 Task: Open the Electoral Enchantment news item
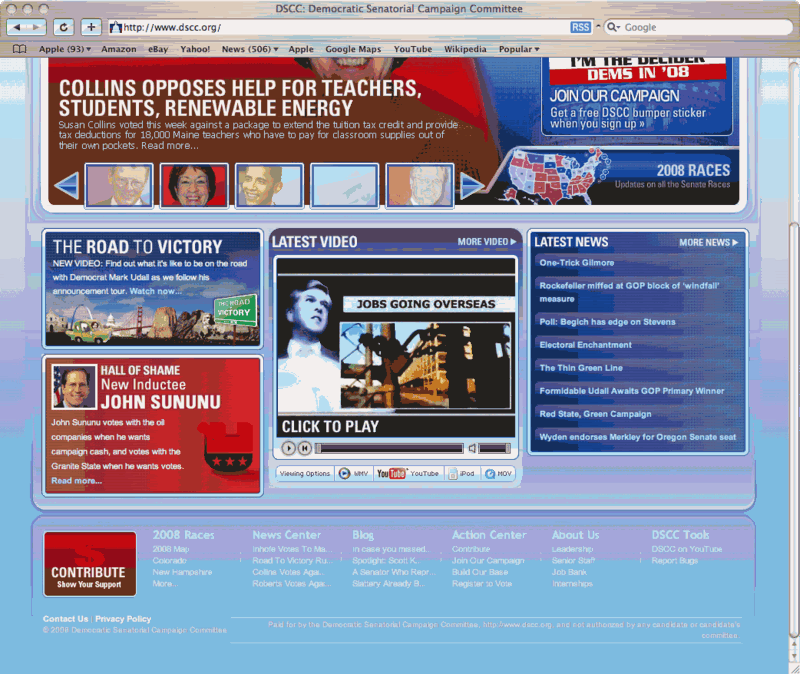[585, 345]
